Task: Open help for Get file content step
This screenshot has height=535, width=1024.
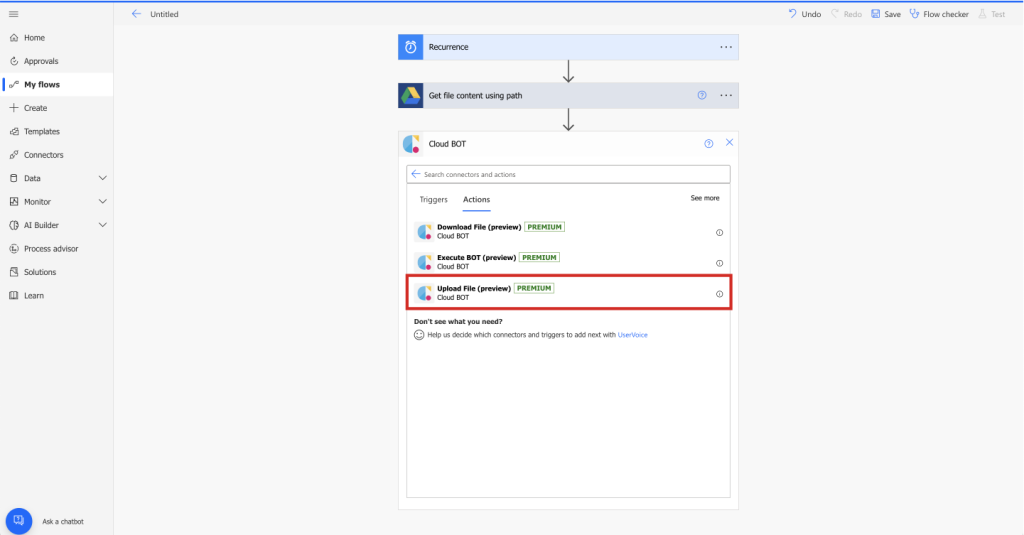Action: (702, 95)
